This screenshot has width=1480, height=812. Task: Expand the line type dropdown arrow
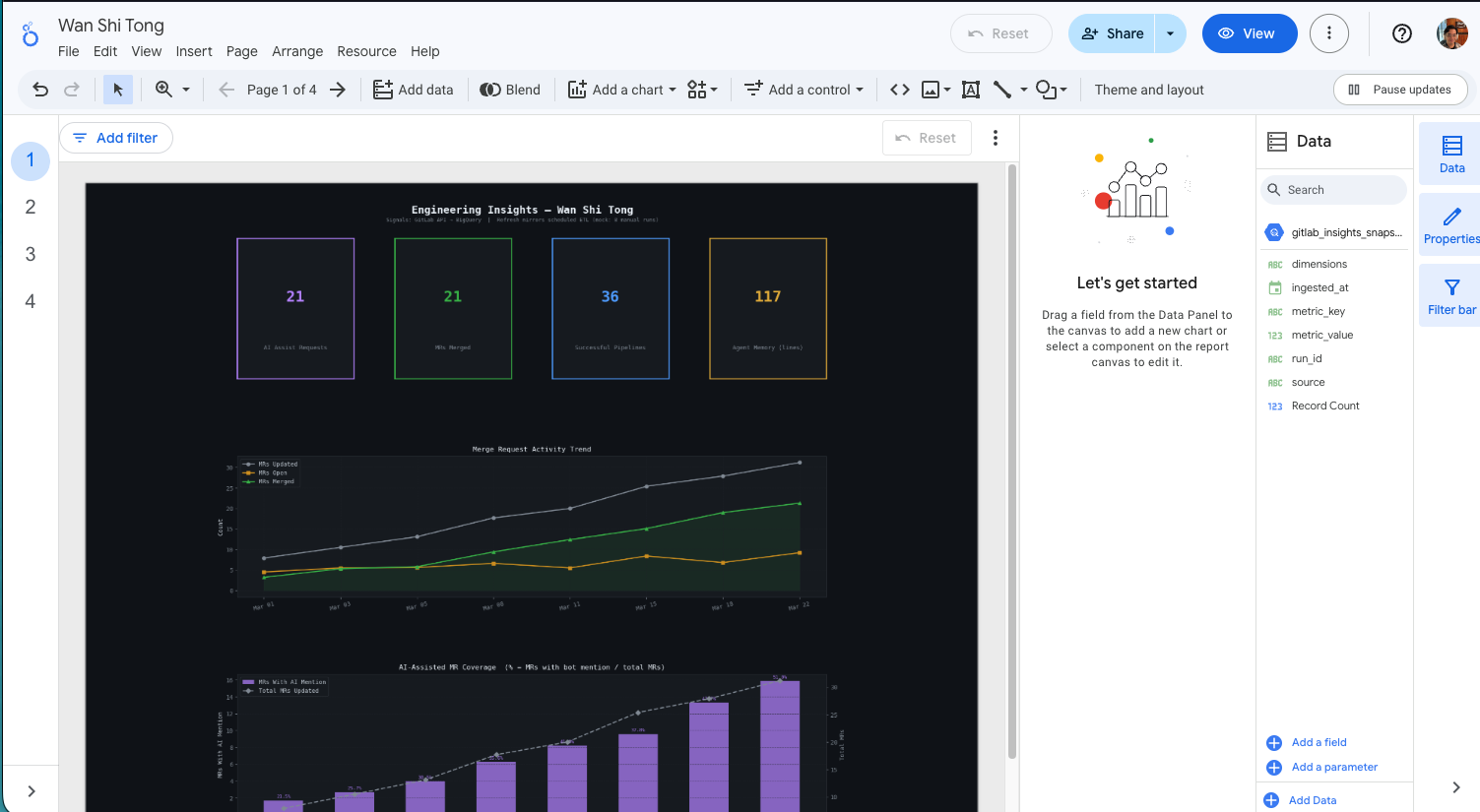[x=1024, y=90]
